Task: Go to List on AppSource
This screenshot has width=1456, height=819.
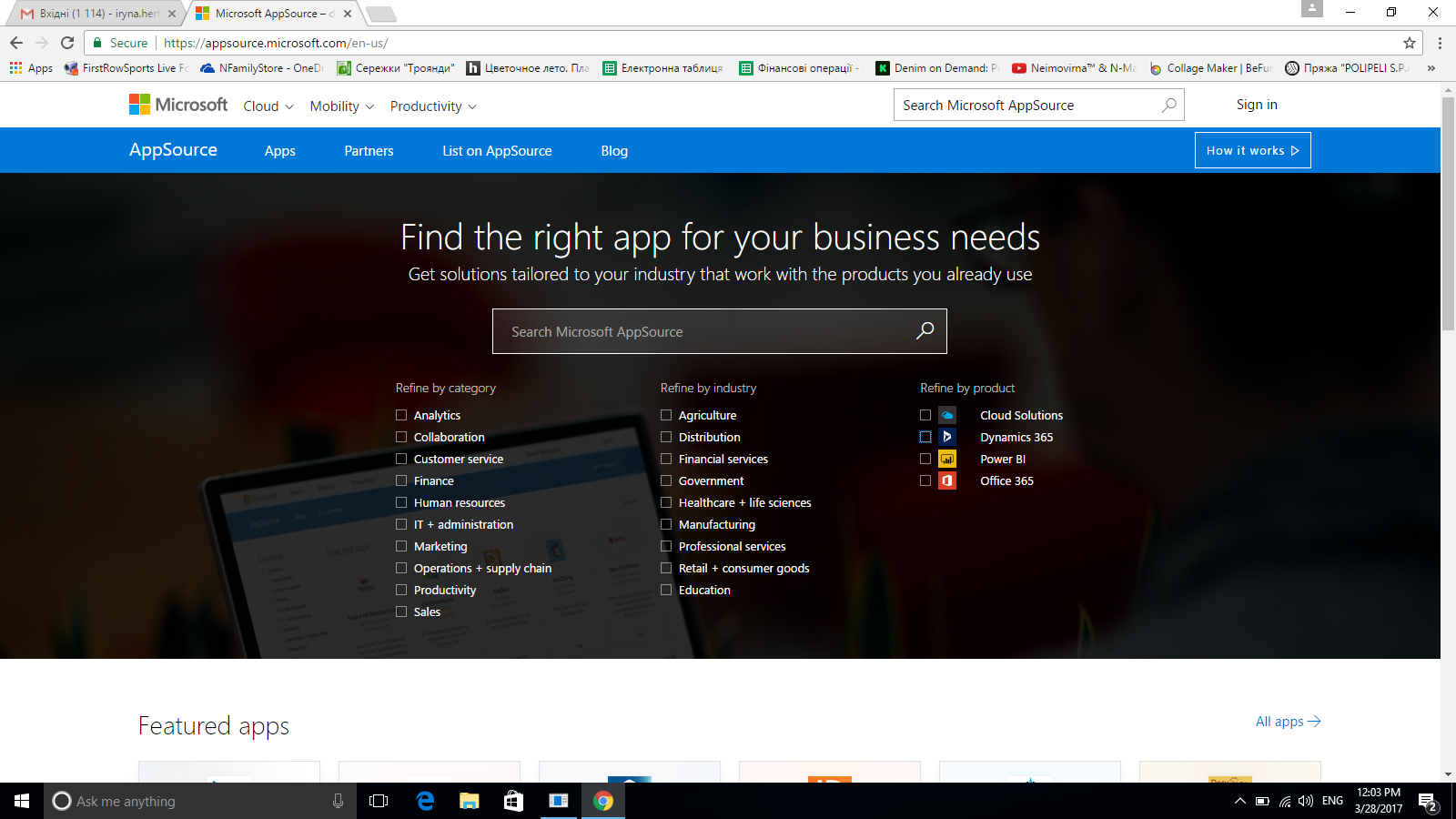Action: [497, 151]
